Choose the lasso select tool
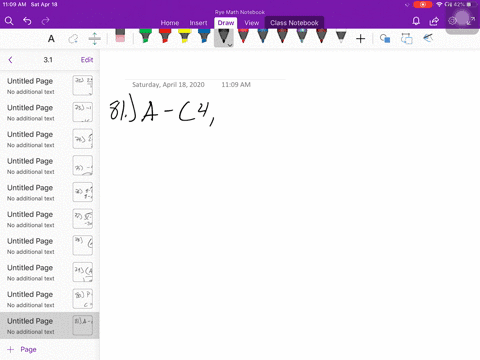The width and height of the screenshot is (480, 360). click(x=73, y=39)
